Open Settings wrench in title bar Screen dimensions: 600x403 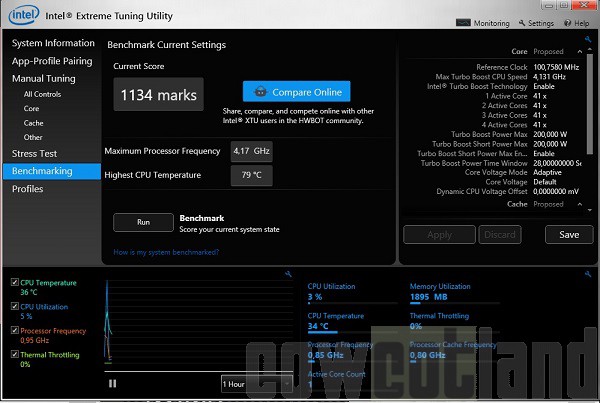[522, 23]
